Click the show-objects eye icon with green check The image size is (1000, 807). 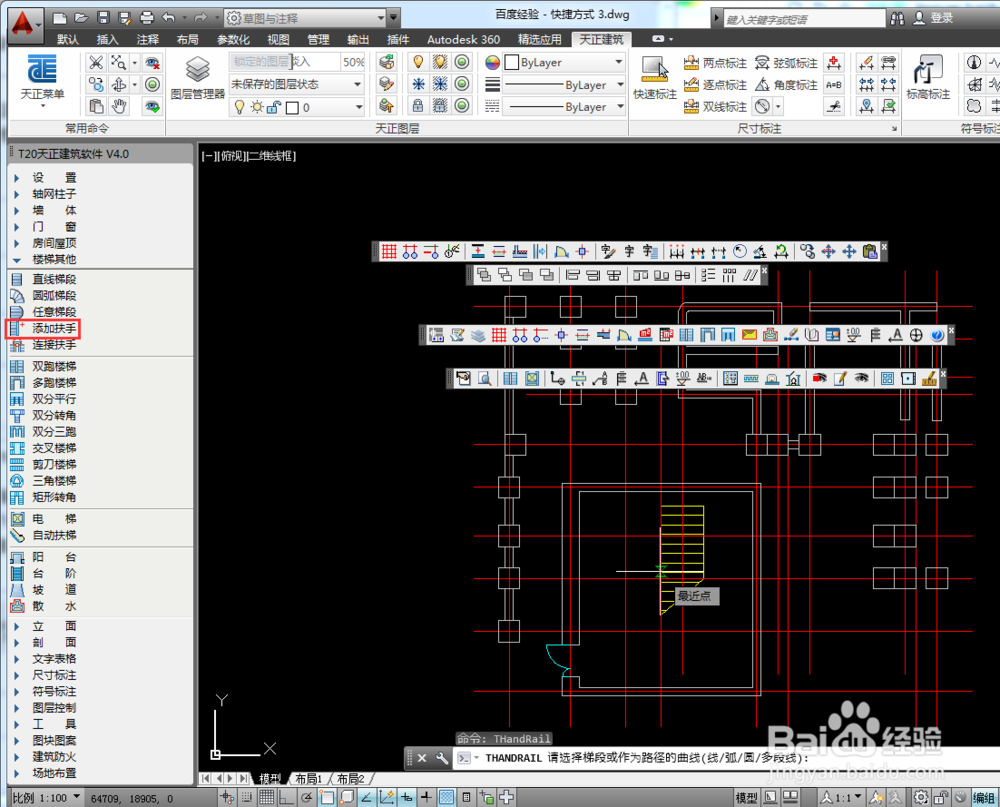click(x=152, y=106)
